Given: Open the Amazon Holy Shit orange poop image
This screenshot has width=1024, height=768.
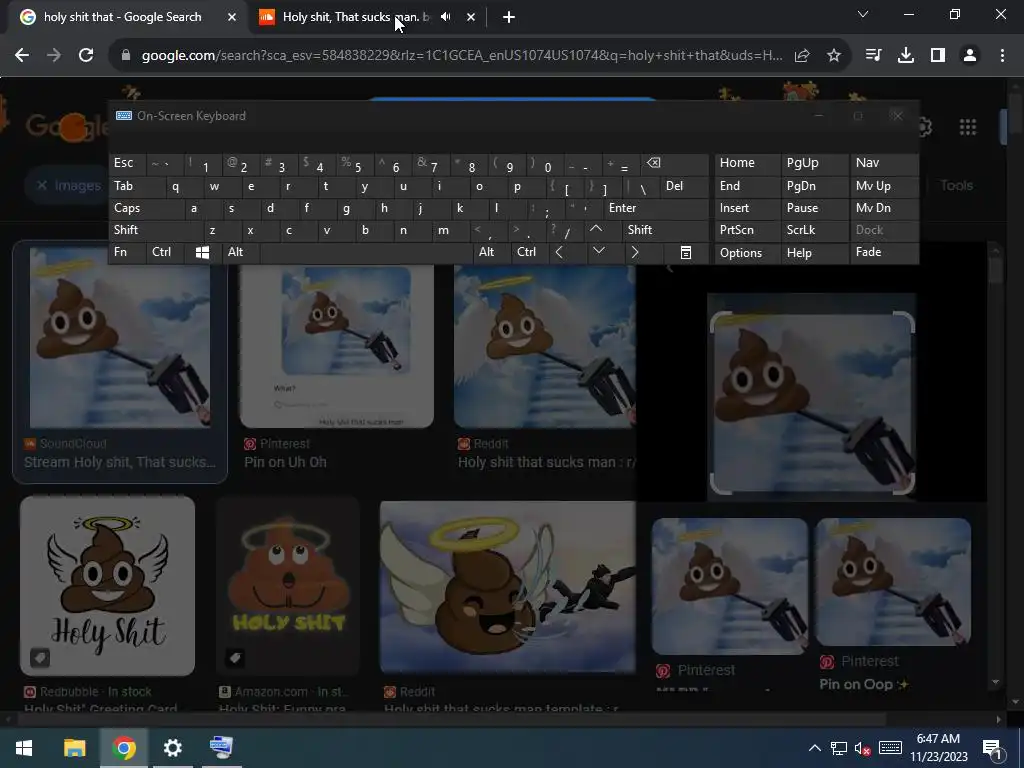Looking at the screenshot, I should pyautogui.click(x=288, y=585).
